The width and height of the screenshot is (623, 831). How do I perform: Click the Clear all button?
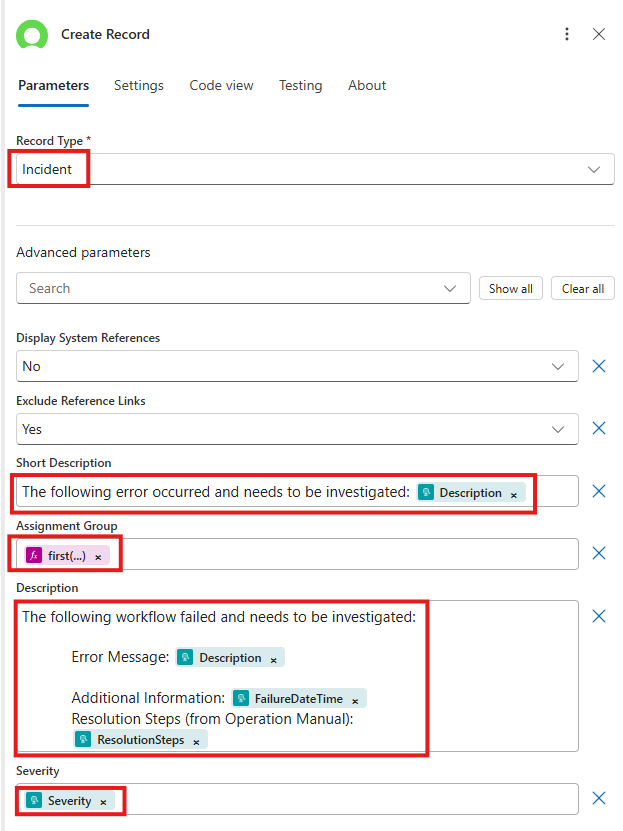click(x=582, y=288)
